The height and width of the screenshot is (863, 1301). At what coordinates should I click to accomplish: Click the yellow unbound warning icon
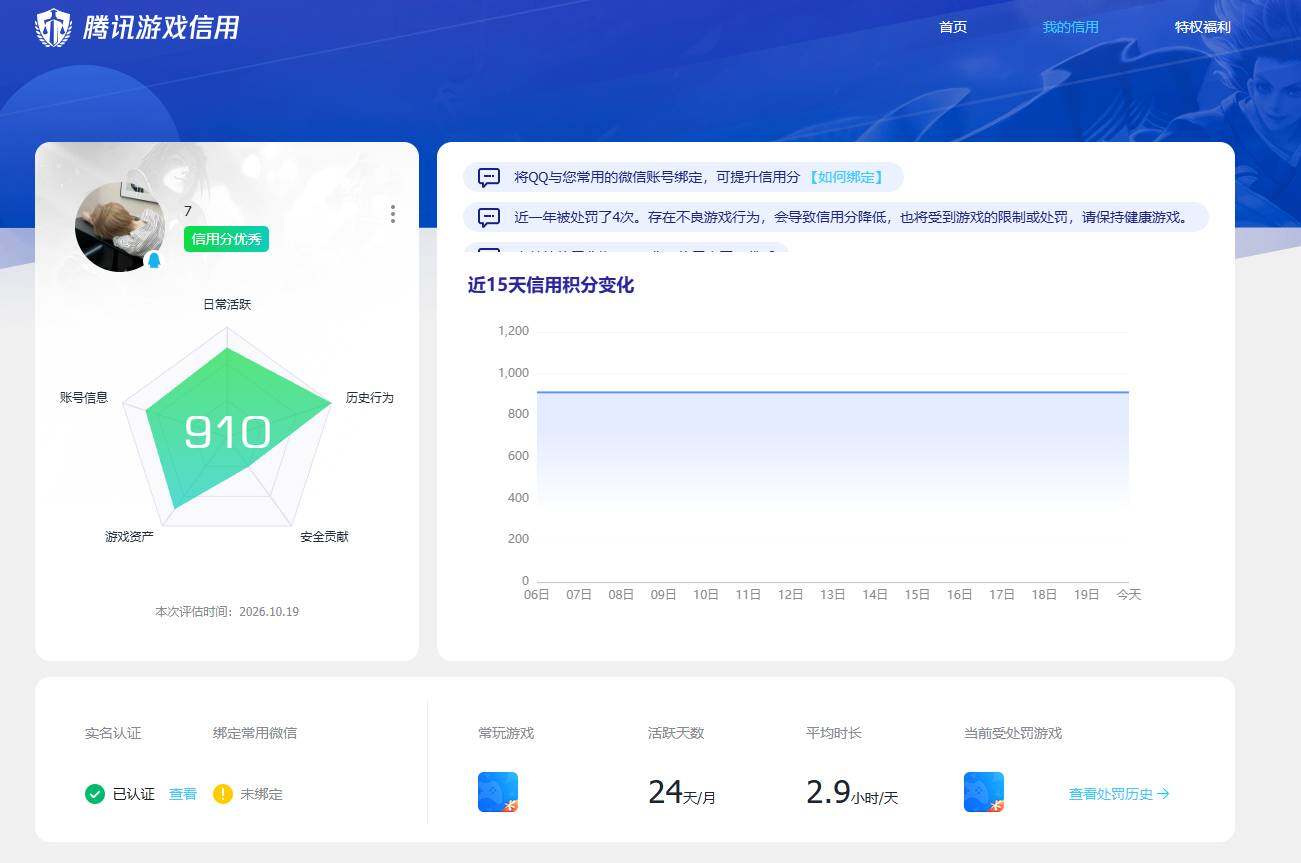223,794
